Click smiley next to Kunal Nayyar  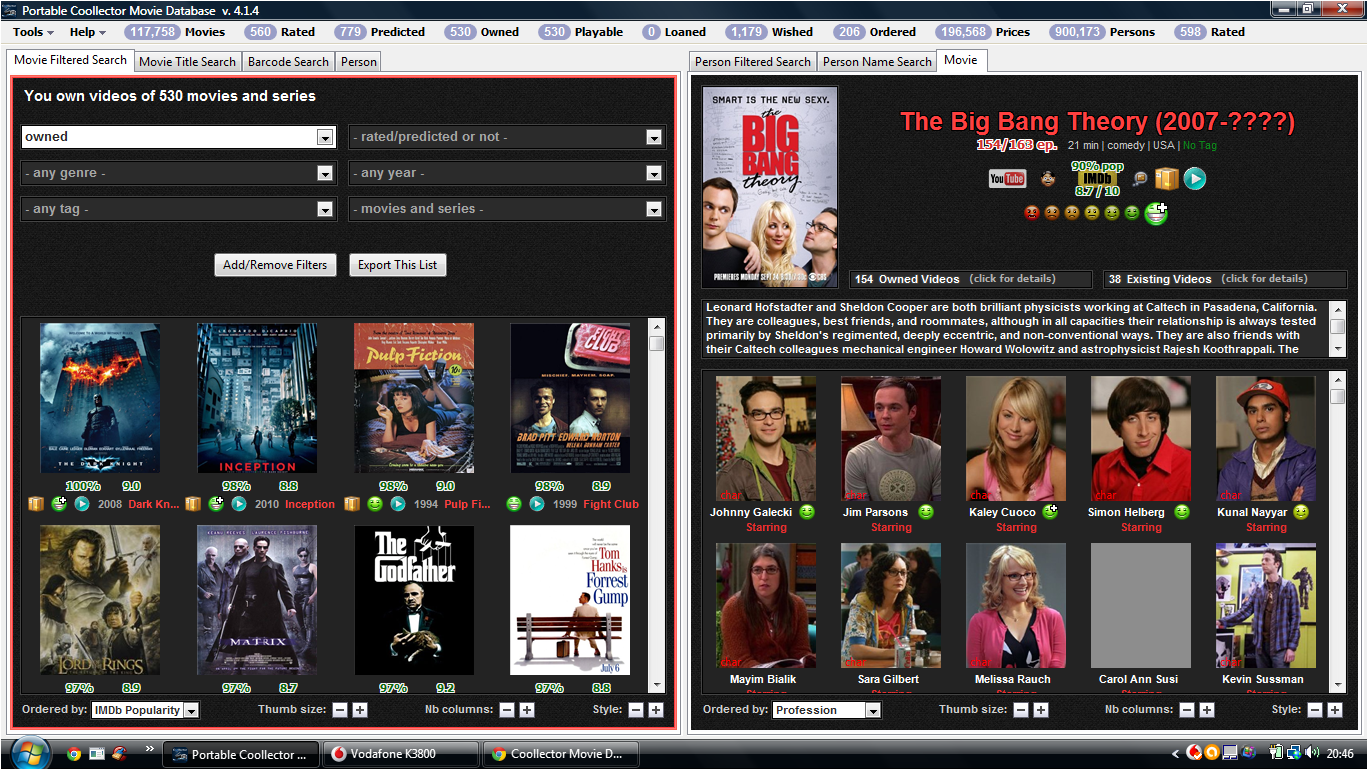1301,512
